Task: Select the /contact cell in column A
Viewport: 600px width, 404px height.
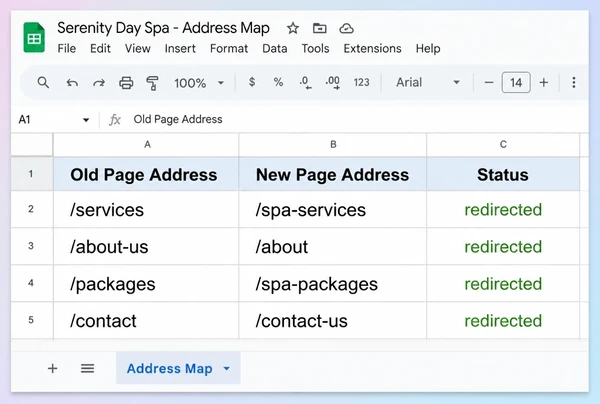Action: tap(146, 321)
